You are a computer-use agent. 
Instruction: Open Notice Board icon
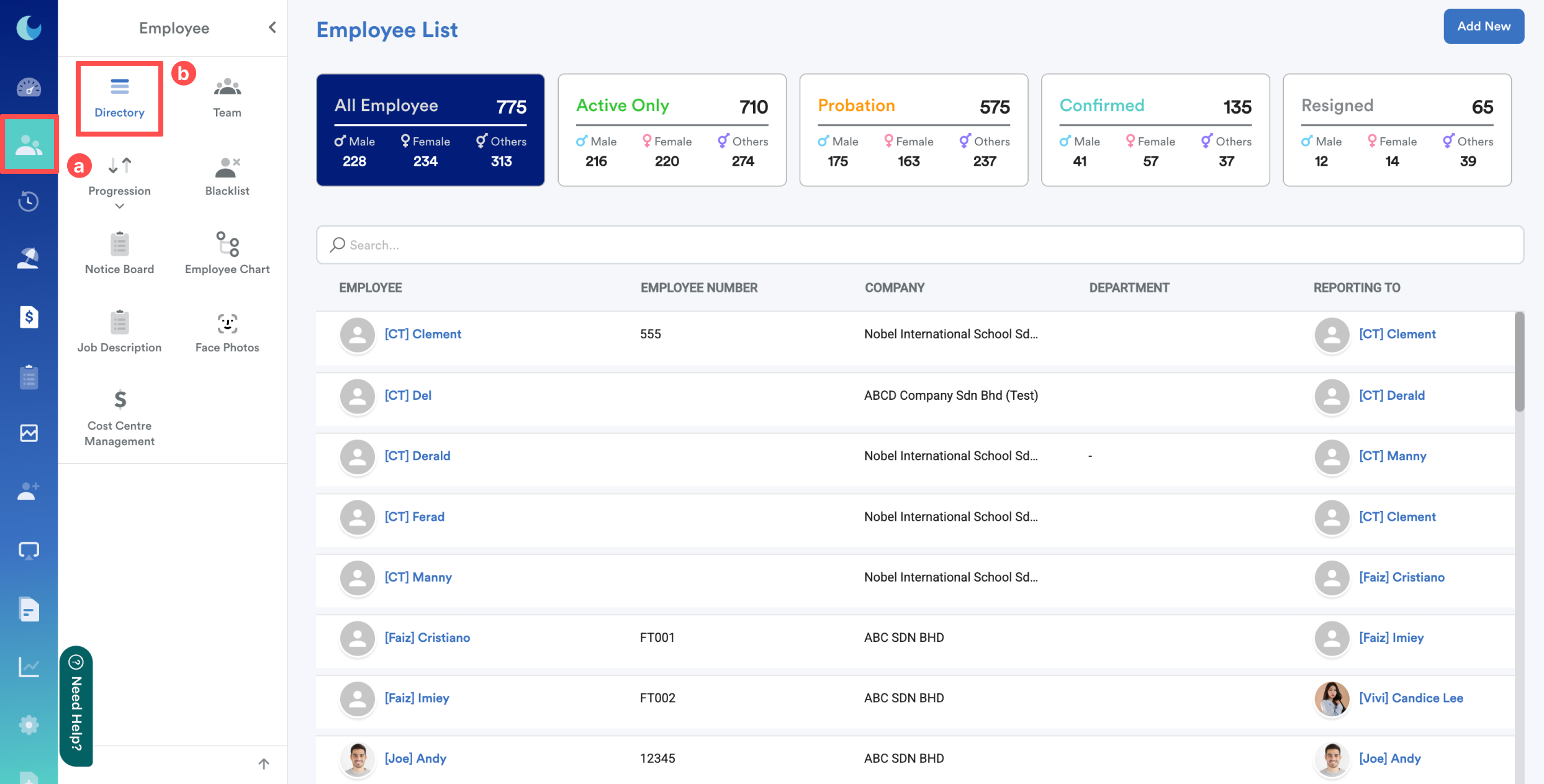click(x=119, y=245)
